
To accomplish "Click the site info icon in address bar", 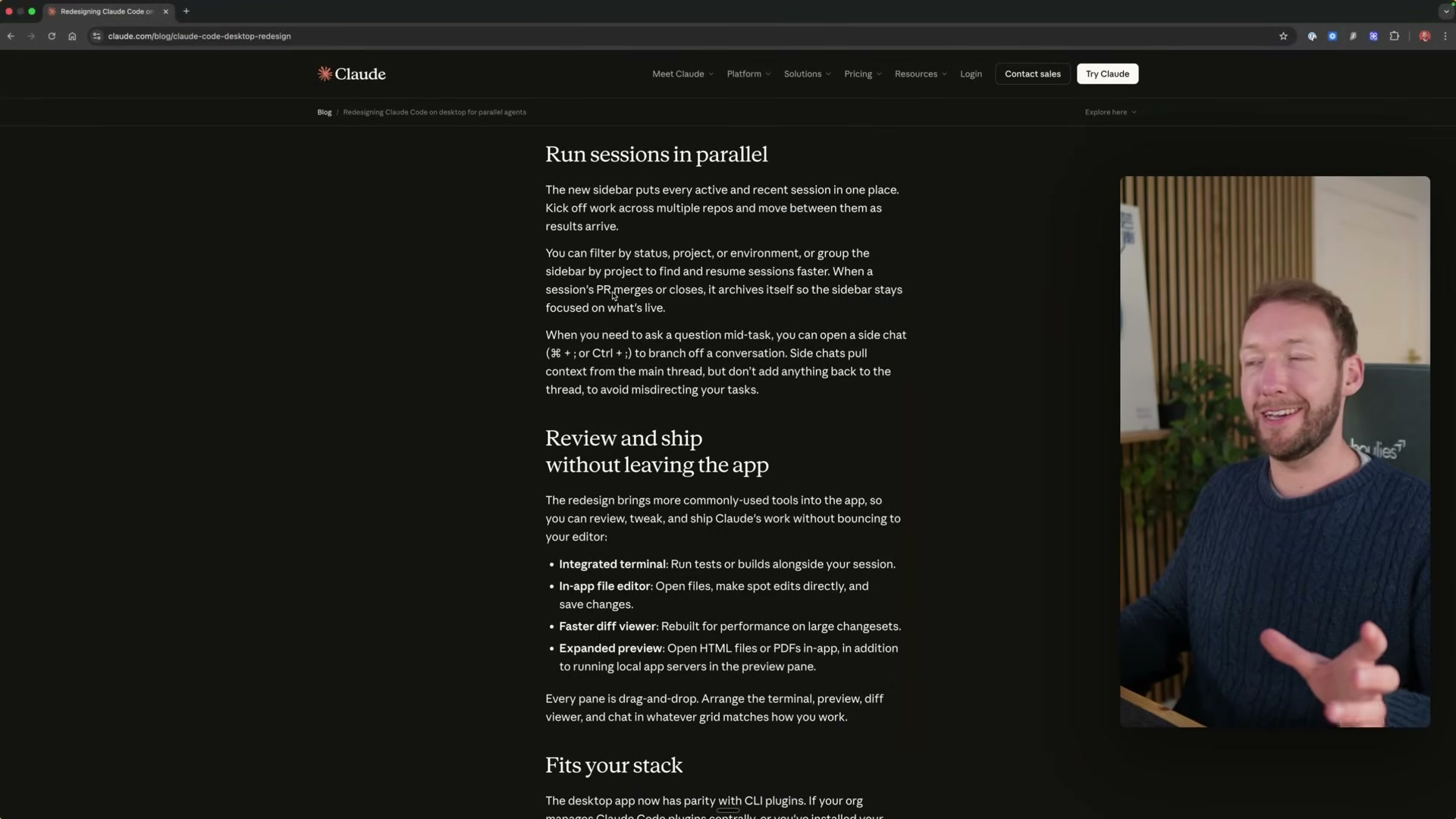I will click(96, 36).
